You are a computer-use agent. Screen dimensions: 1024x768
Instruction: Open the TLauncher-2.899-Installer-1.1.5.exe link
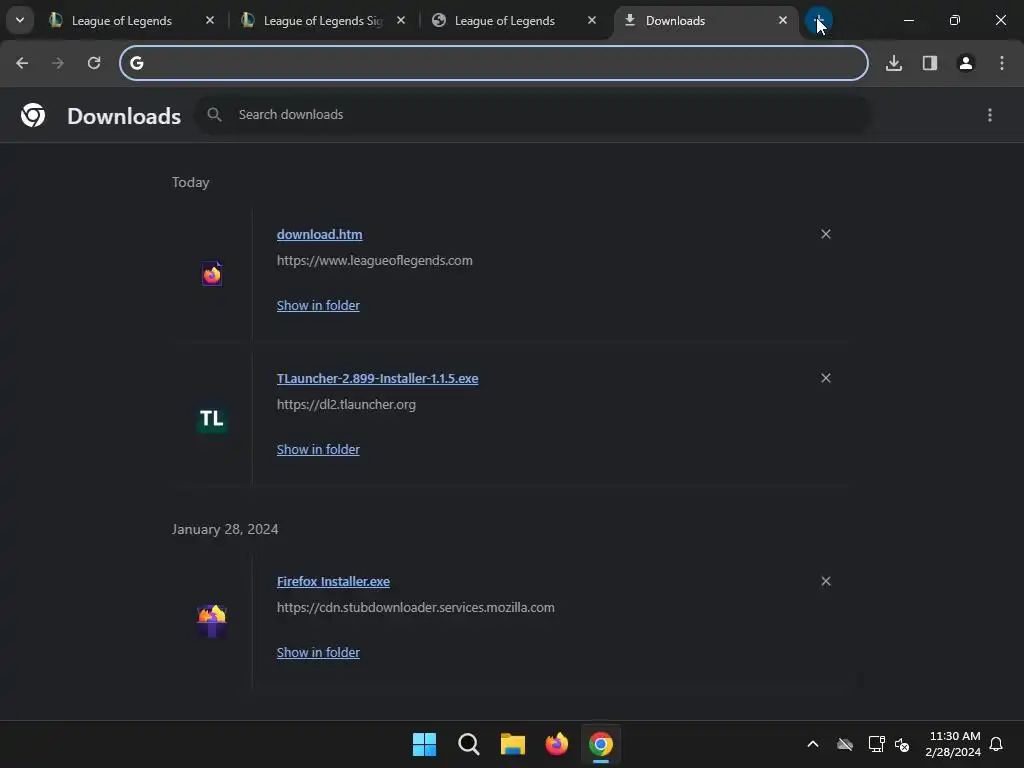point(377,379)
